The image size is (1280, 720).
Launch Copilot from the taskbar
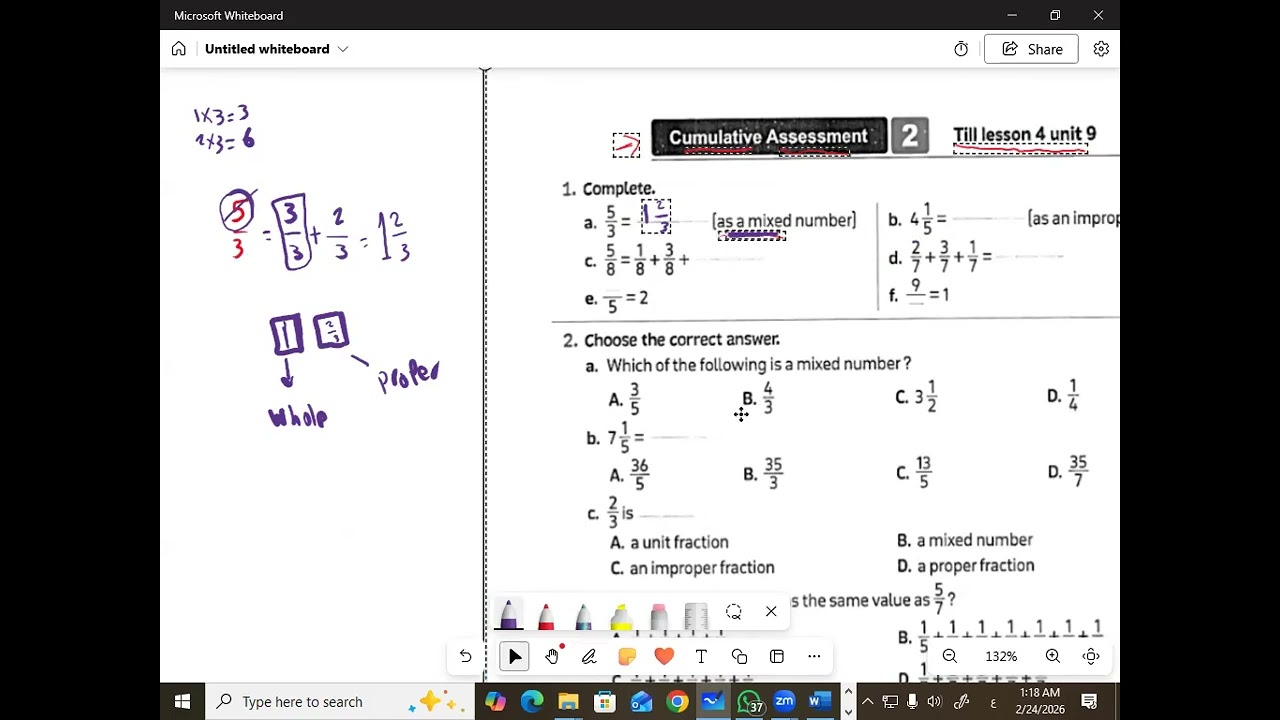495,702
